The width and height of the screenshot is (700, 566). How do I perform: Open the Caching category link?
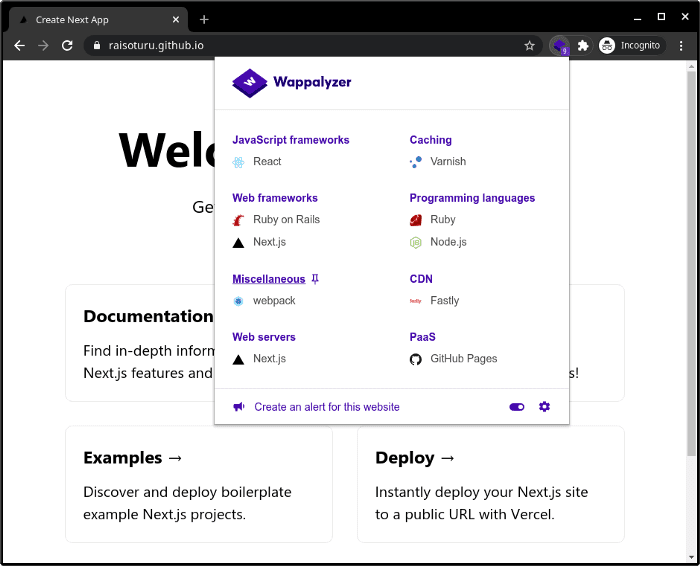click(430, 140)
